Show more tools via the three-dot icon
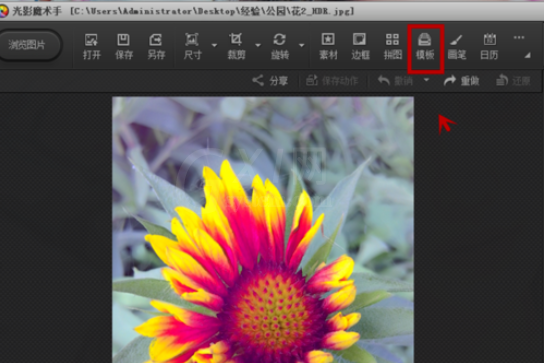 pyautogui.click(x=519, y=37)
